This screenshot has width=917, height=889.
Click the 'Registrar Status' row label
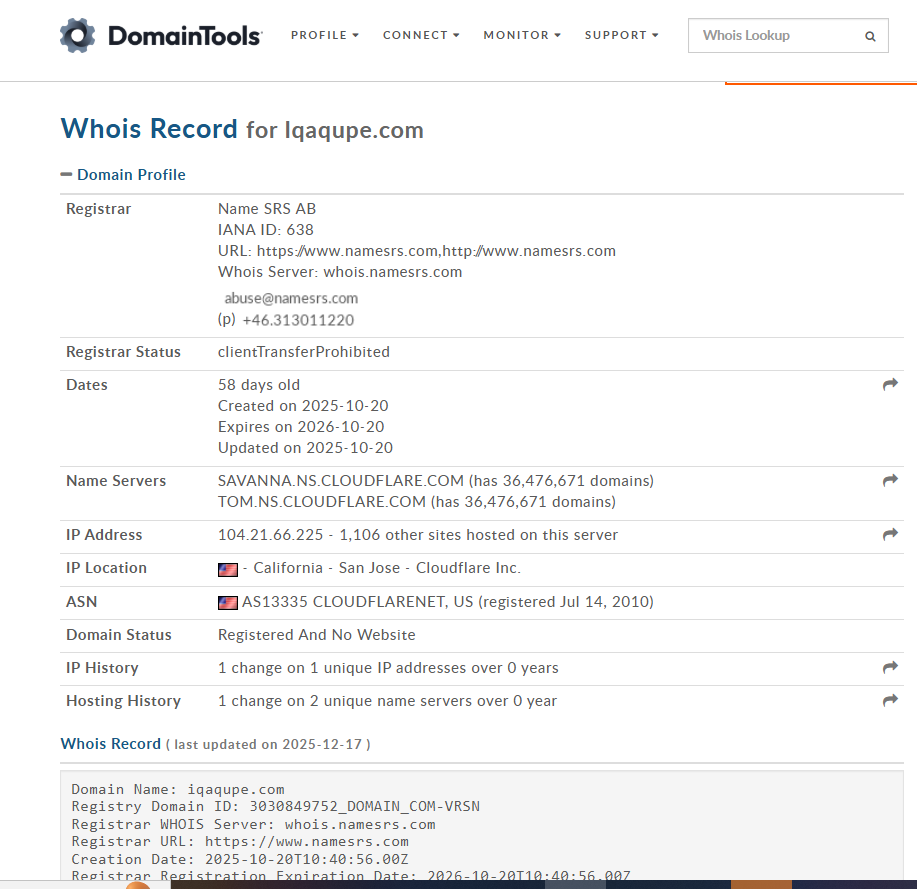click(123, 352)
